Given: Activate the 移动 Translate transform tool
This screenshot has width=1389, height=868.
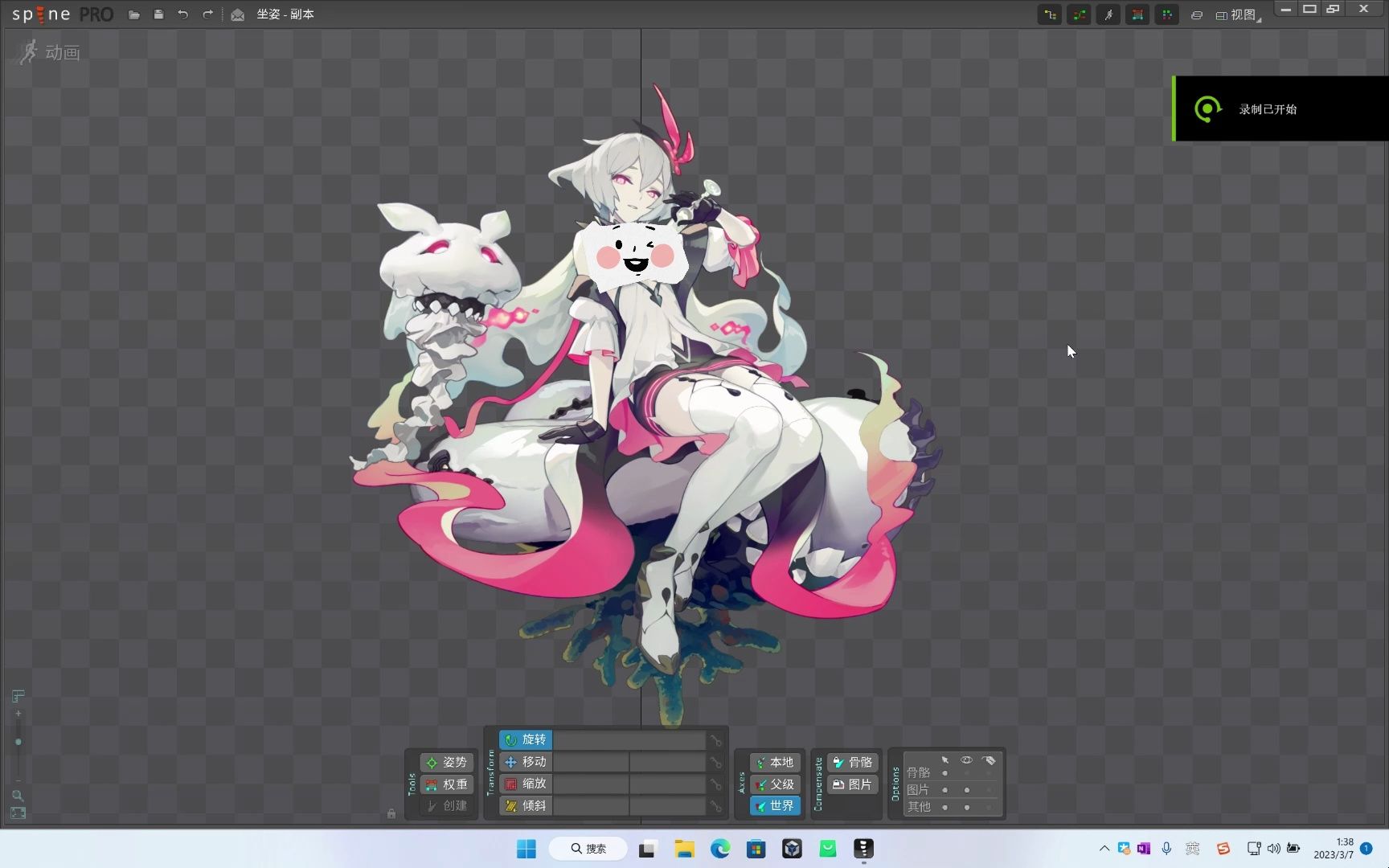Looking at the screenshot, I should (x=526, y=761).
